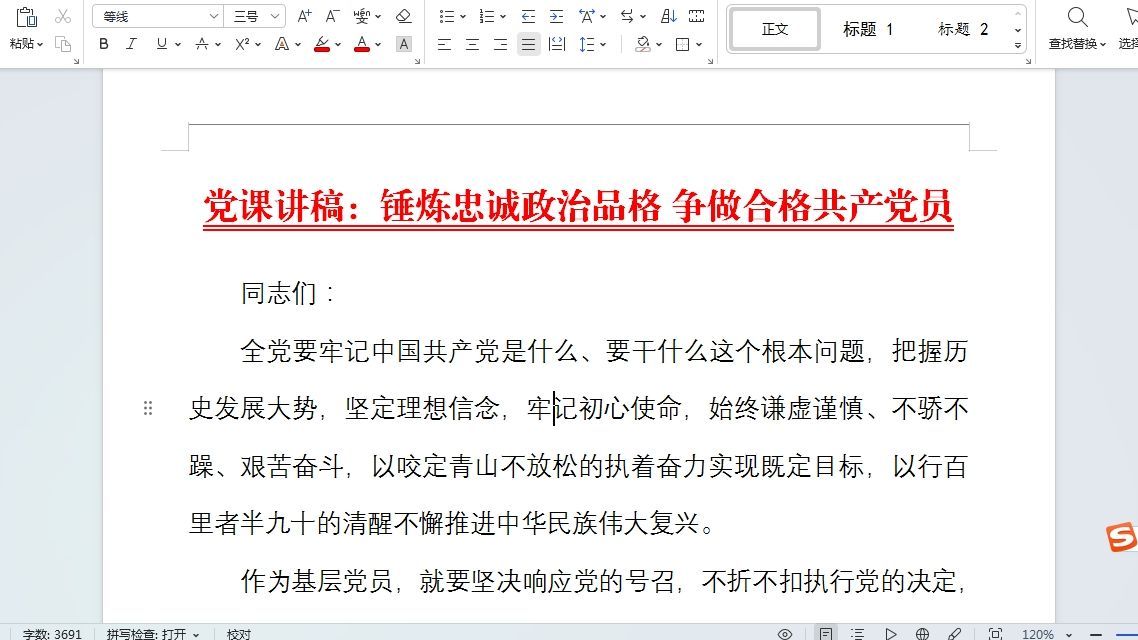Open borders dropdown arrow
1138x640 pixels.
point(699,45)
